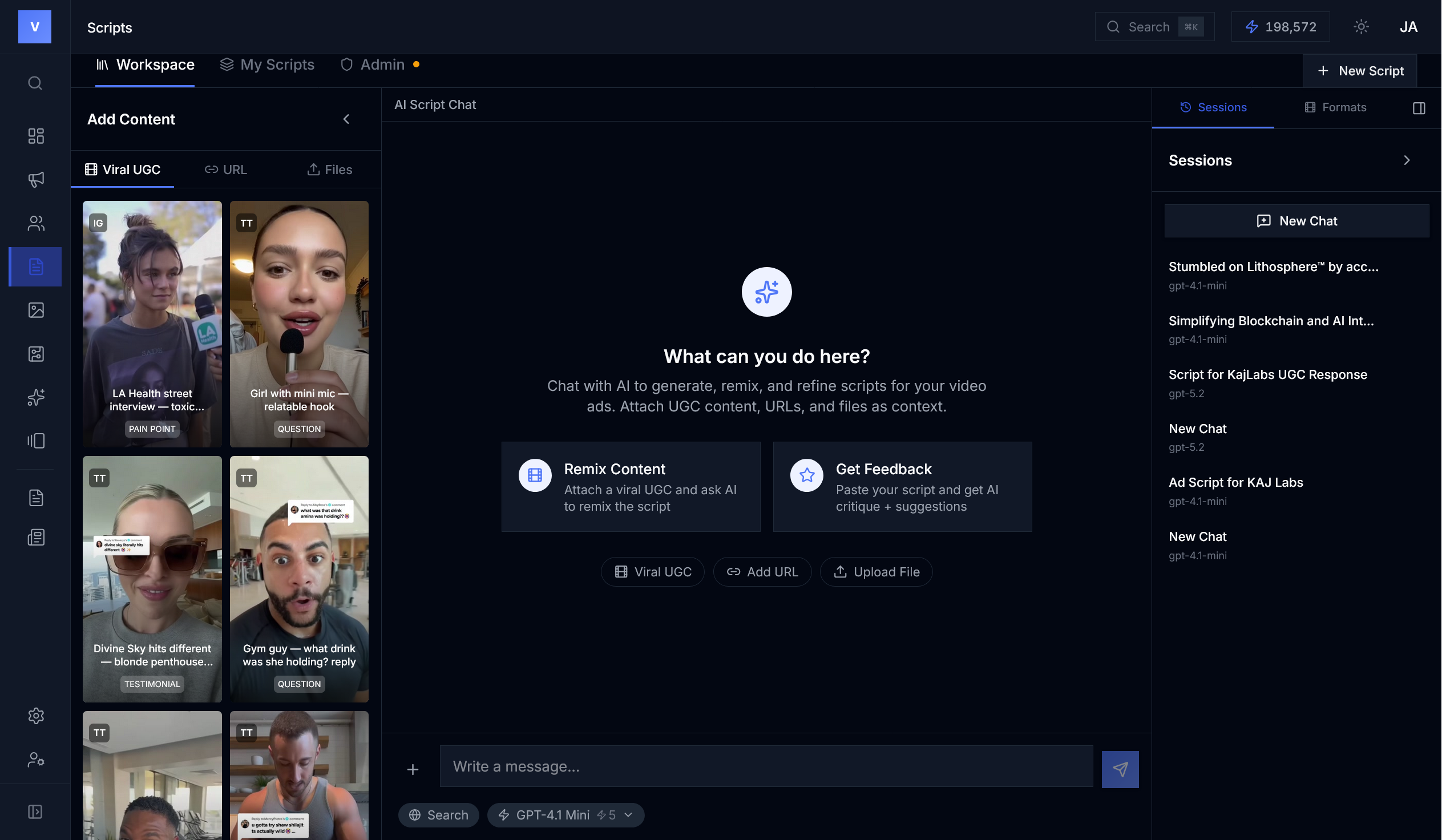
Task: Toggle the right panel layout icon
Action: [1419, 108]
